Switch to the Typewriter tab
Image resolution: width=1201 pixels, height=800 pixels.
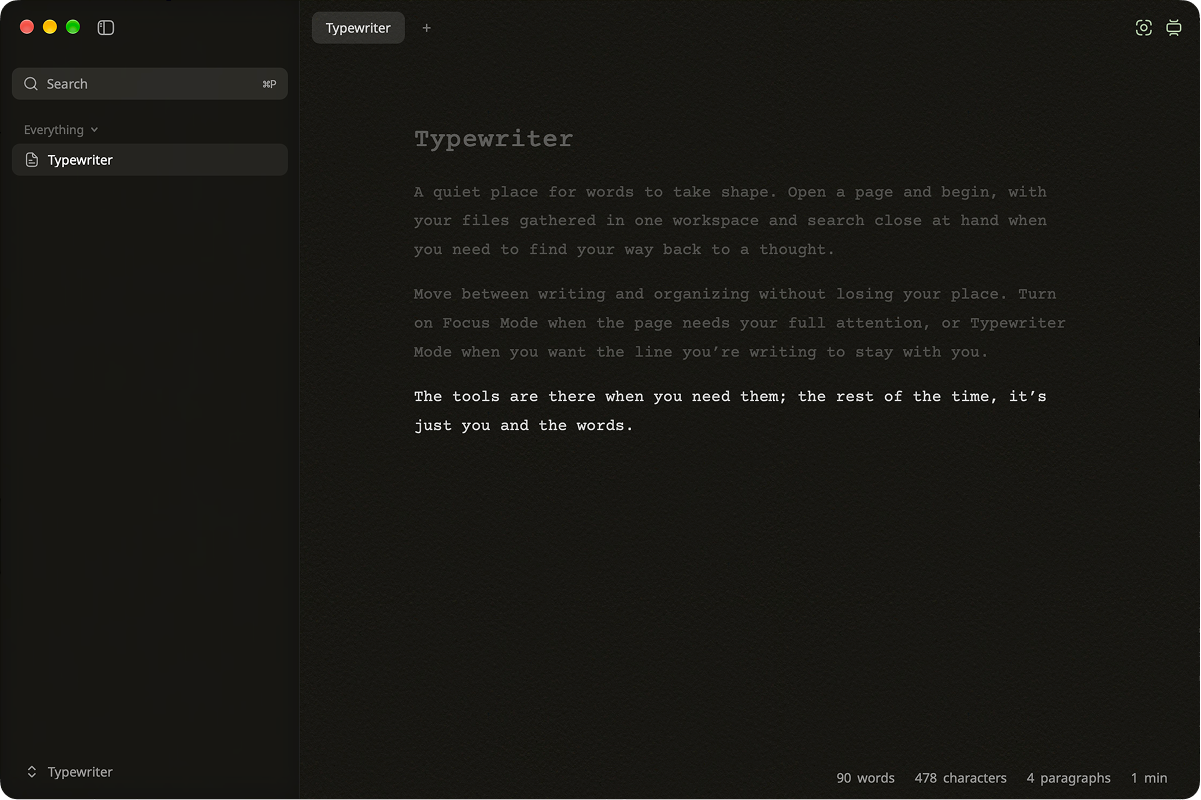coord(358,28)
